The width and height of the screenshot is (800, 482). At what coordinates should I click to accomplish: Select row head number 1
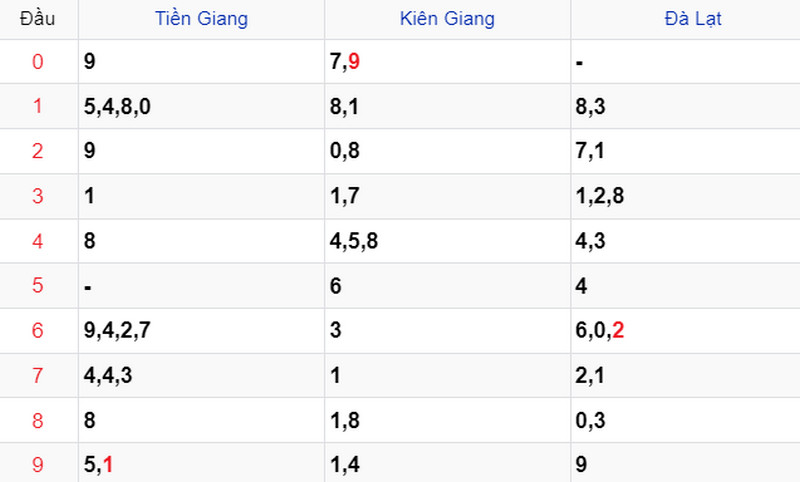coord(38,106)
